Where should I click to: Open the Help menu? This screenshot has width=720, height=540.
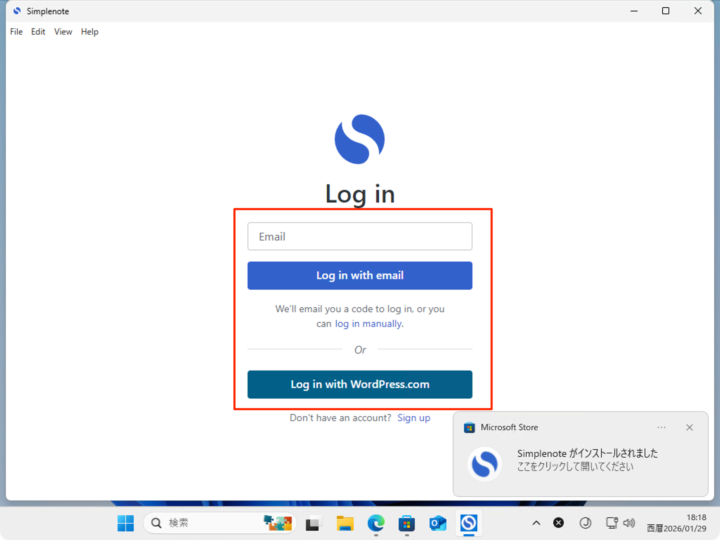(x=90, y=32)
